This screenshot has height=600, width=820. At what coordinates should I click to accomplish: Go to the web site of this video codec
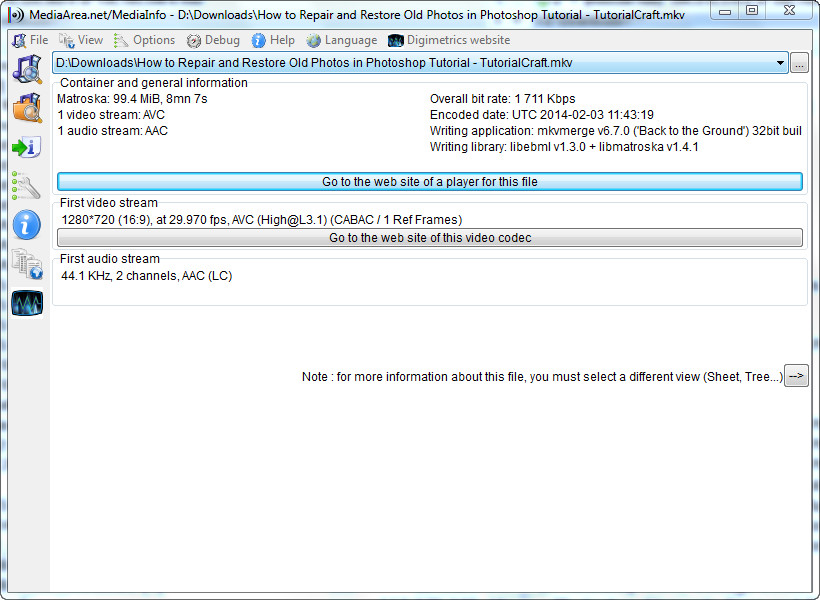[x=430, y=237]
